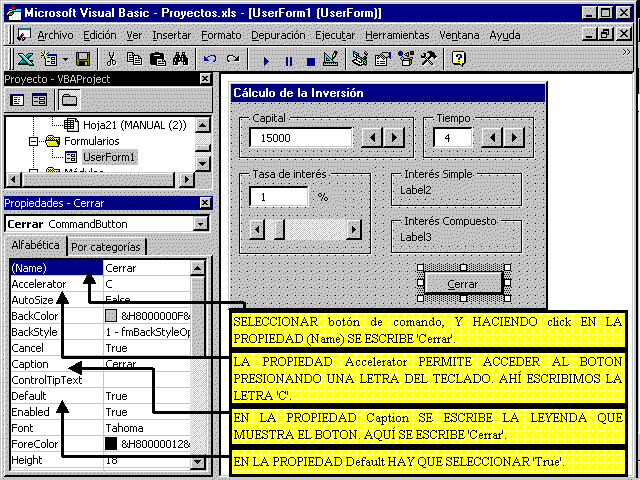
Task: Open the Insert UserForm dropdown arrow
Action: point(66,60)
